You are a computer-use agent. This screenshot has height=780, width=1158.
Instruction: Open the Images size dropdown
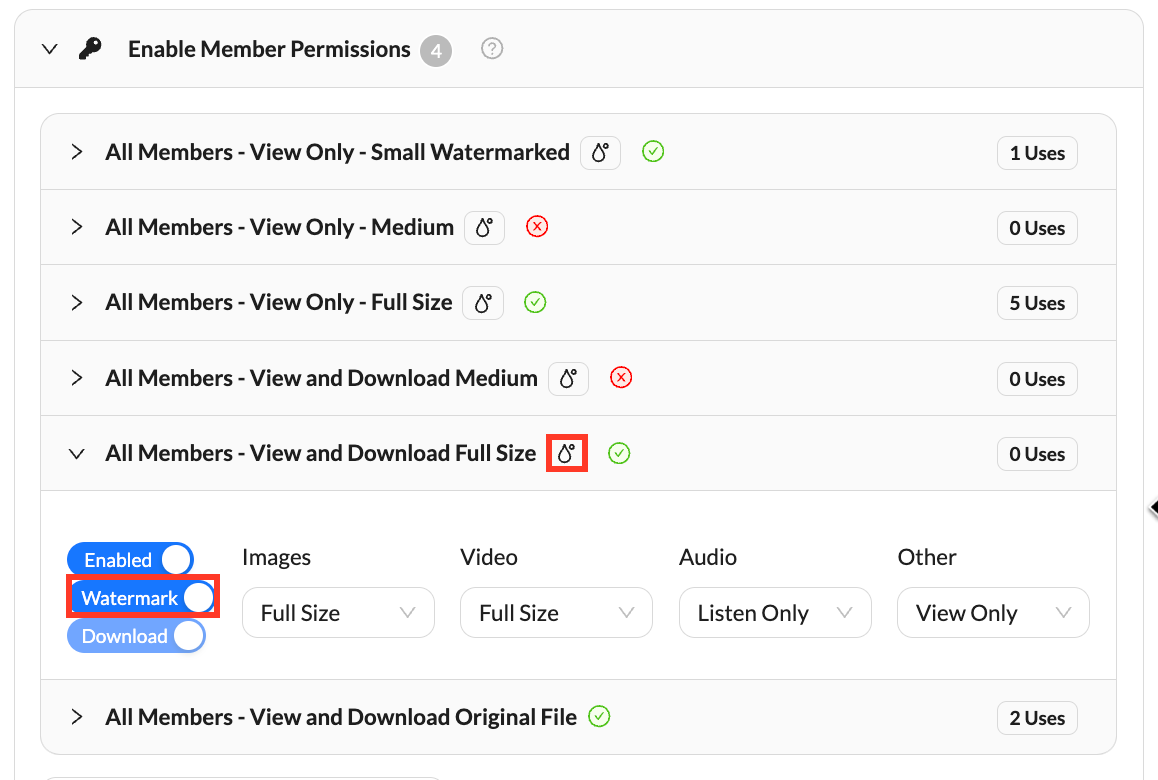[338, 613]
